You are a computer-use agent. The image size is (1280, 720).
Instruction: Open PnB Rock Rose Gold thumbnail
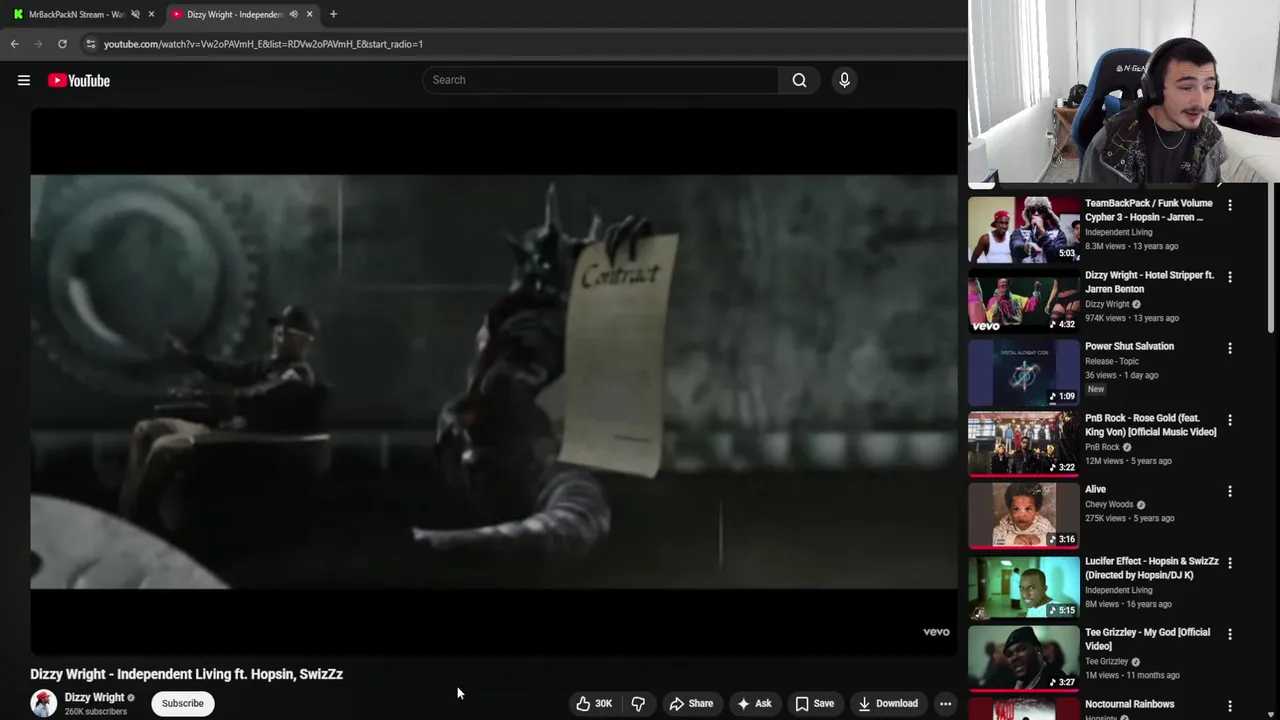1024,444
